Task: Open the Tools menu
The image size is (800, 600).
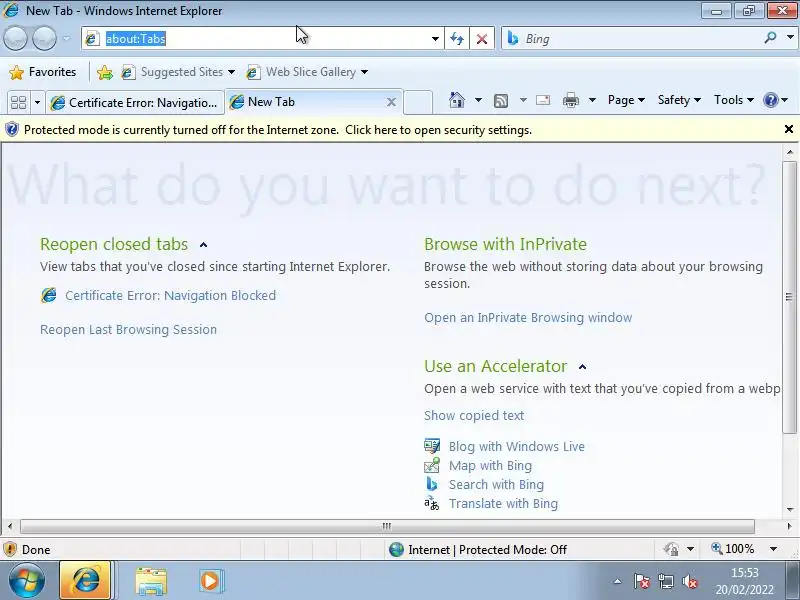Action: pos(734,100)
